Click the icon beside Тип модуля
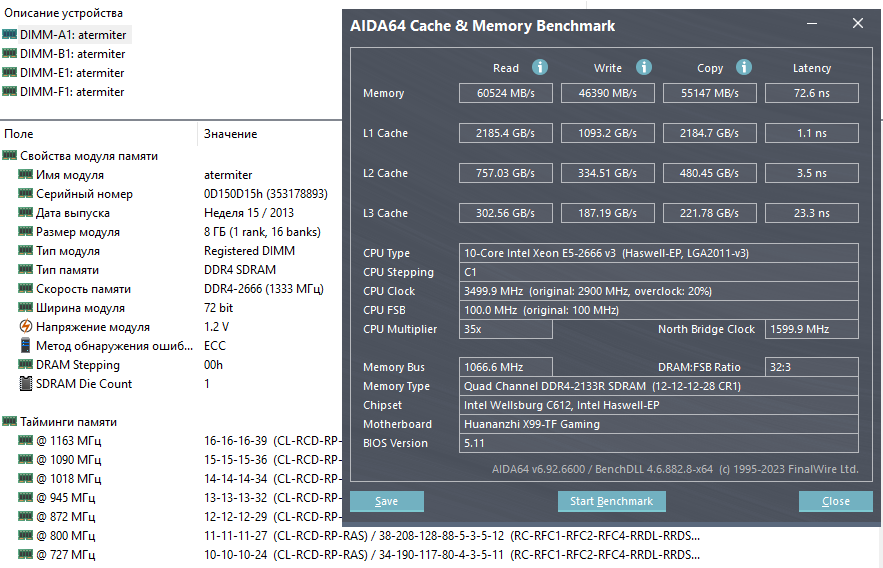 tap(25, 251)
